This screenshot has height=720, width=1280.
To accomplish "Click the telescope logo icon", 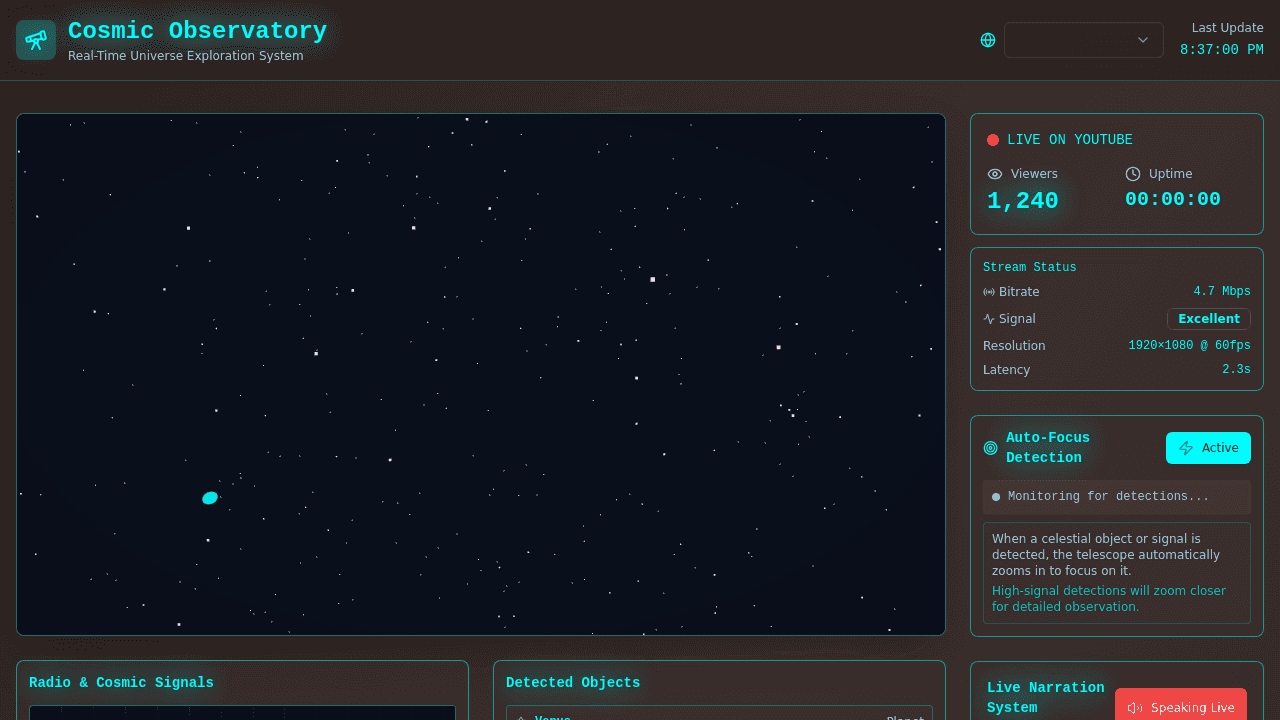I will 35,40.
